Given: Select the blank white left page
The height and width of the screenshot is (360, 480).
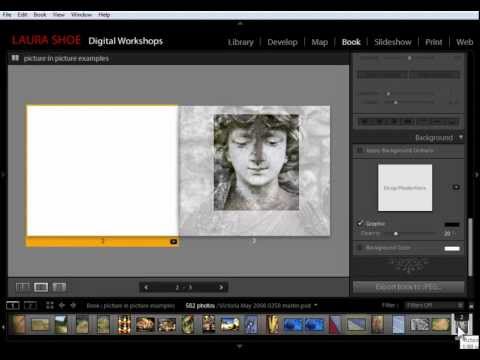Looking at the screenshot, I should click(102, 171).
